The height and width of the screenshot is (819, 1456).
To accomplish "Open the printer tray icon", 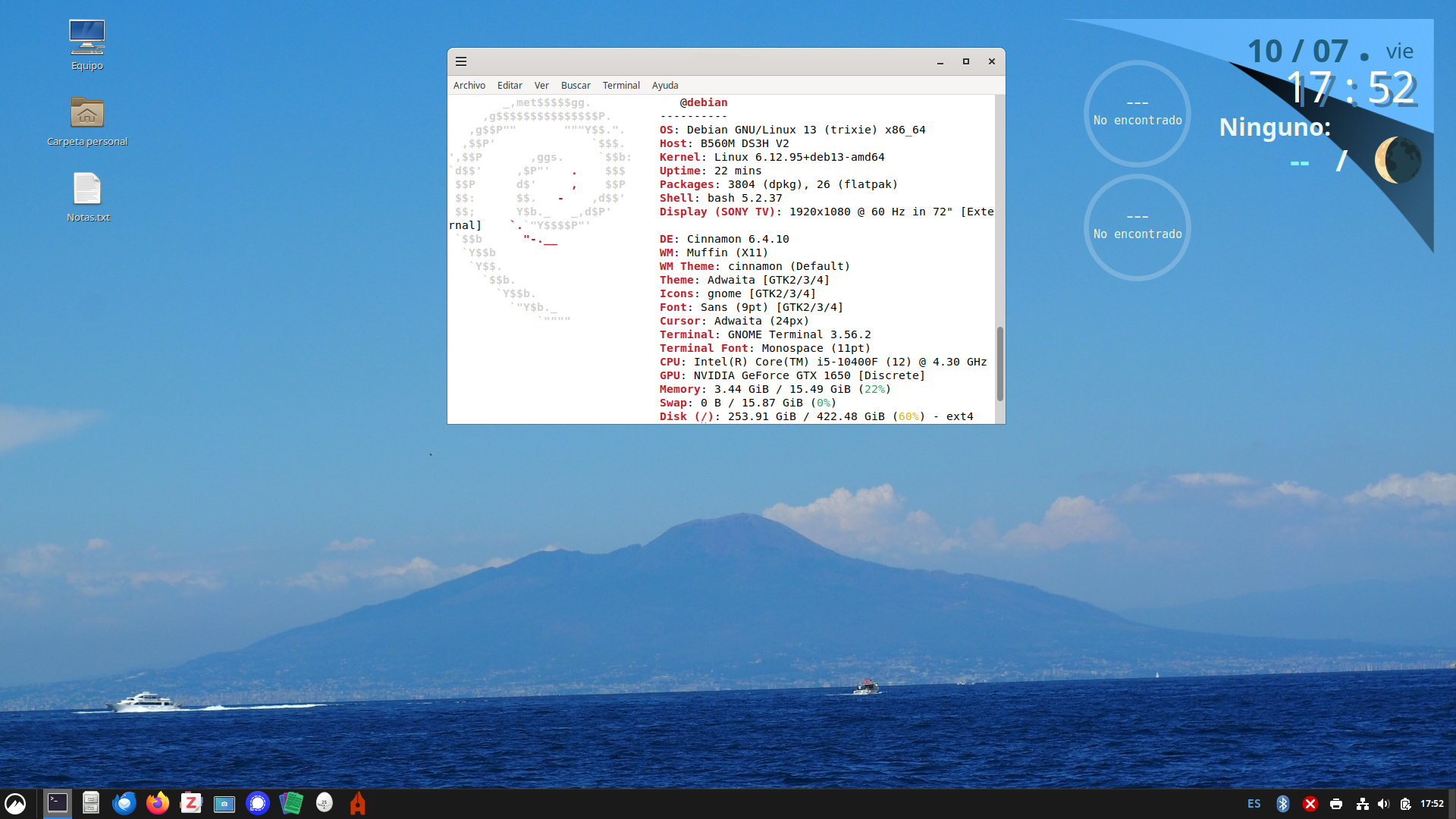I will click(x=1336, y=804).
